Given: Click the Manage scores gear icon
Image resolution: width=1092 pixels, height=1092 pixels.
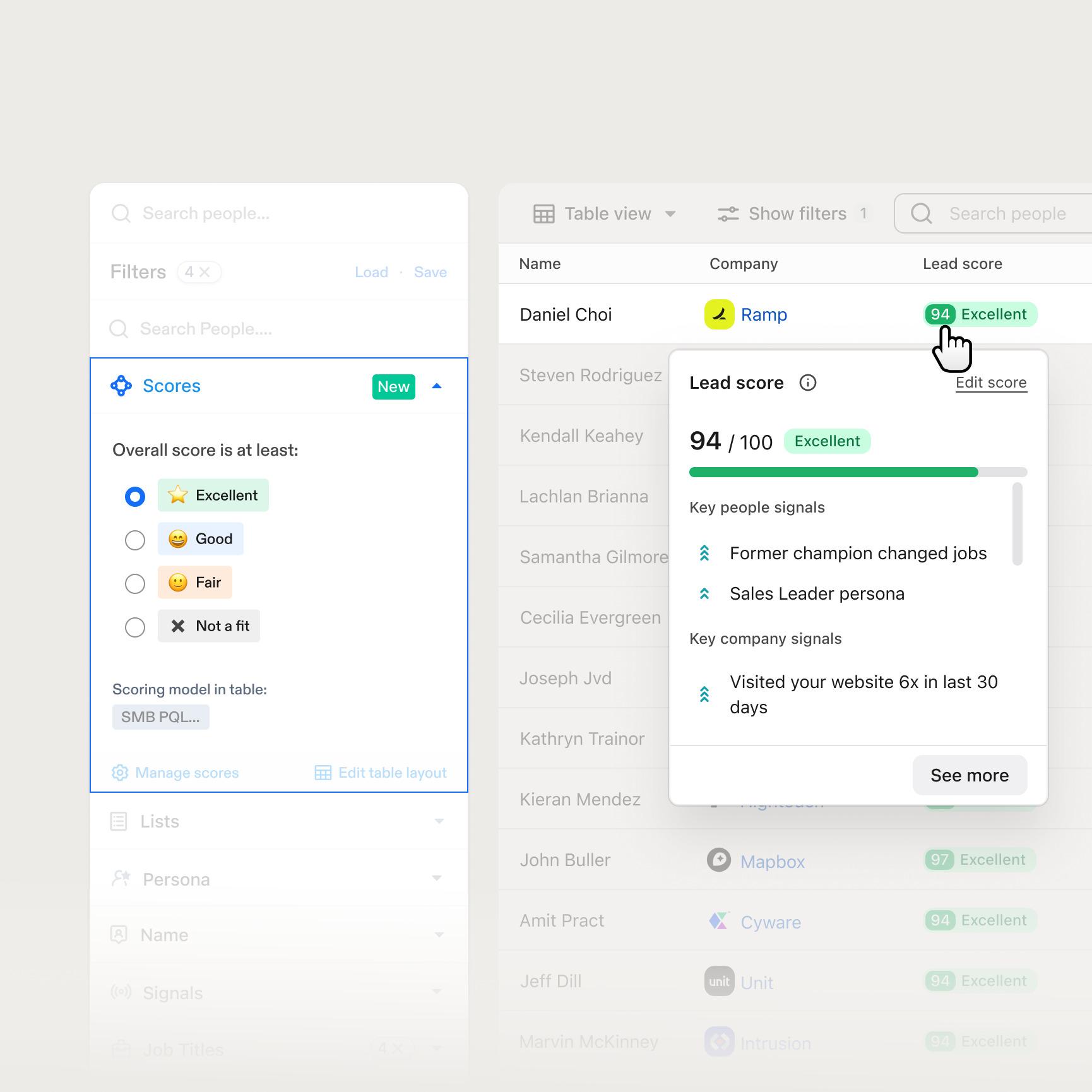Looking at the screenshot, I should tap(120, 773).
